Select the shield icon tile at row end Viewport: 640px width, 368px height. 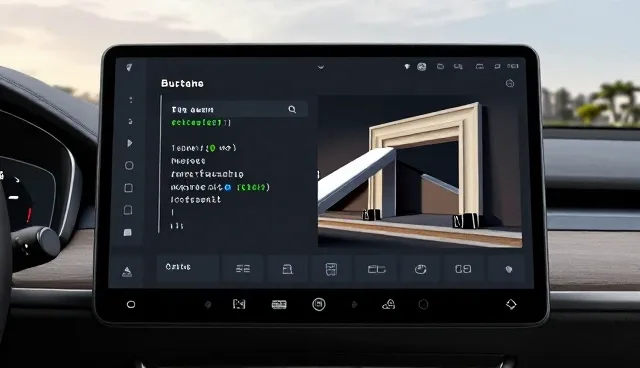tap(508, 269)
